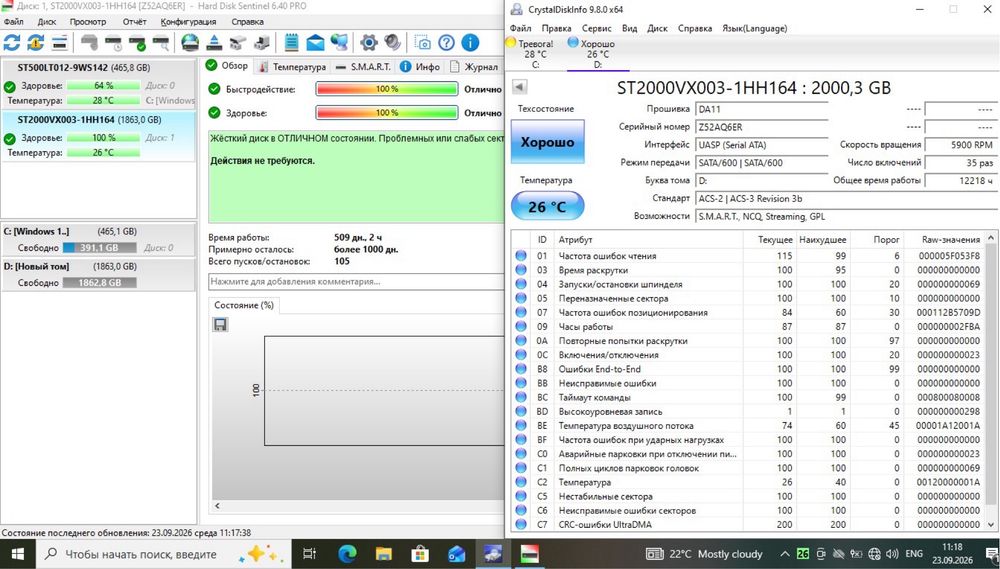1000x569 pixels.
Task: Open the Правка menu in CrystalDiskInfo
Action: point(556,28)
